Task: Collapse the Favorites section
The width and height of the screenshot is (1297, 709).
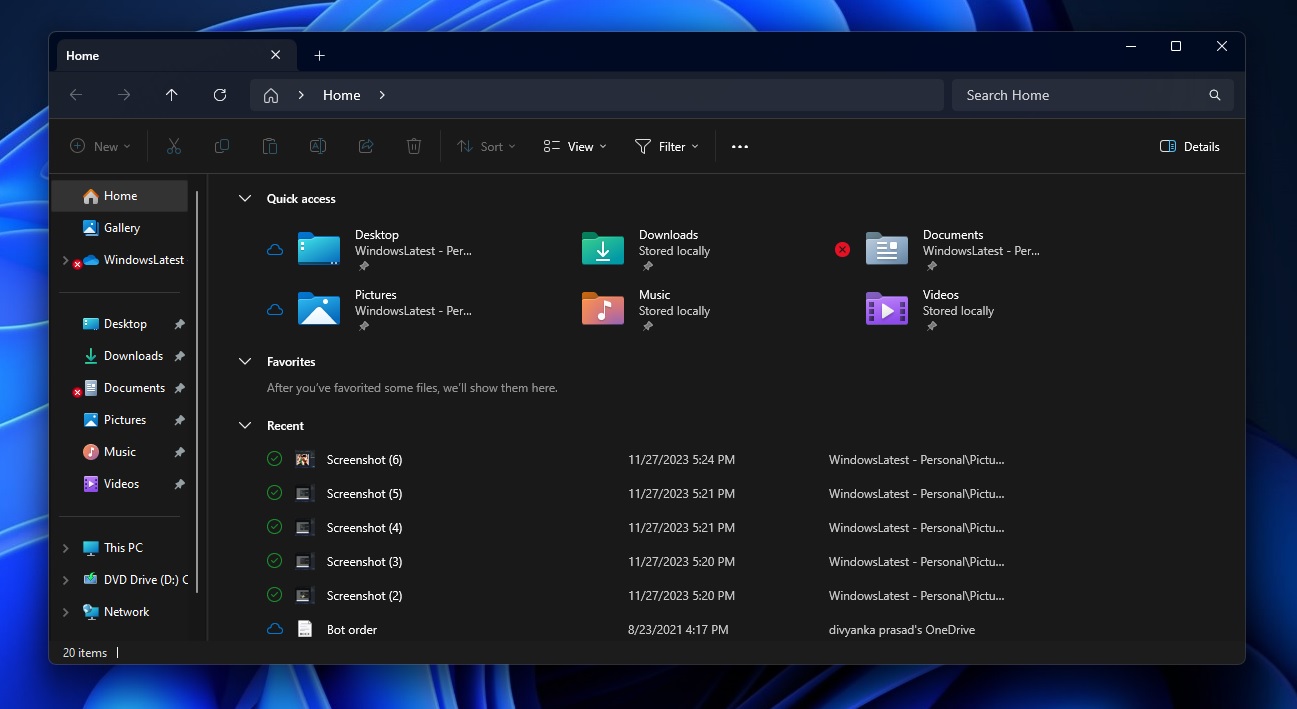Action: [x=245, y=362]
